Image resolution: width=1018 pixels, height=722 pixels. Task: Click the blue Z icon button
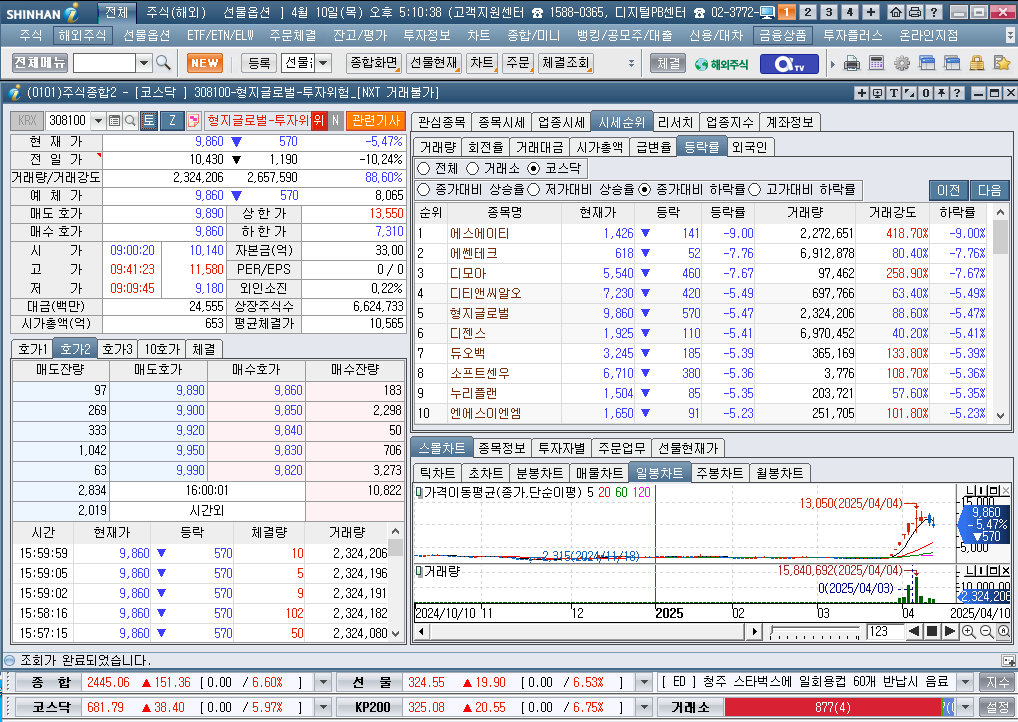[172, 120]
